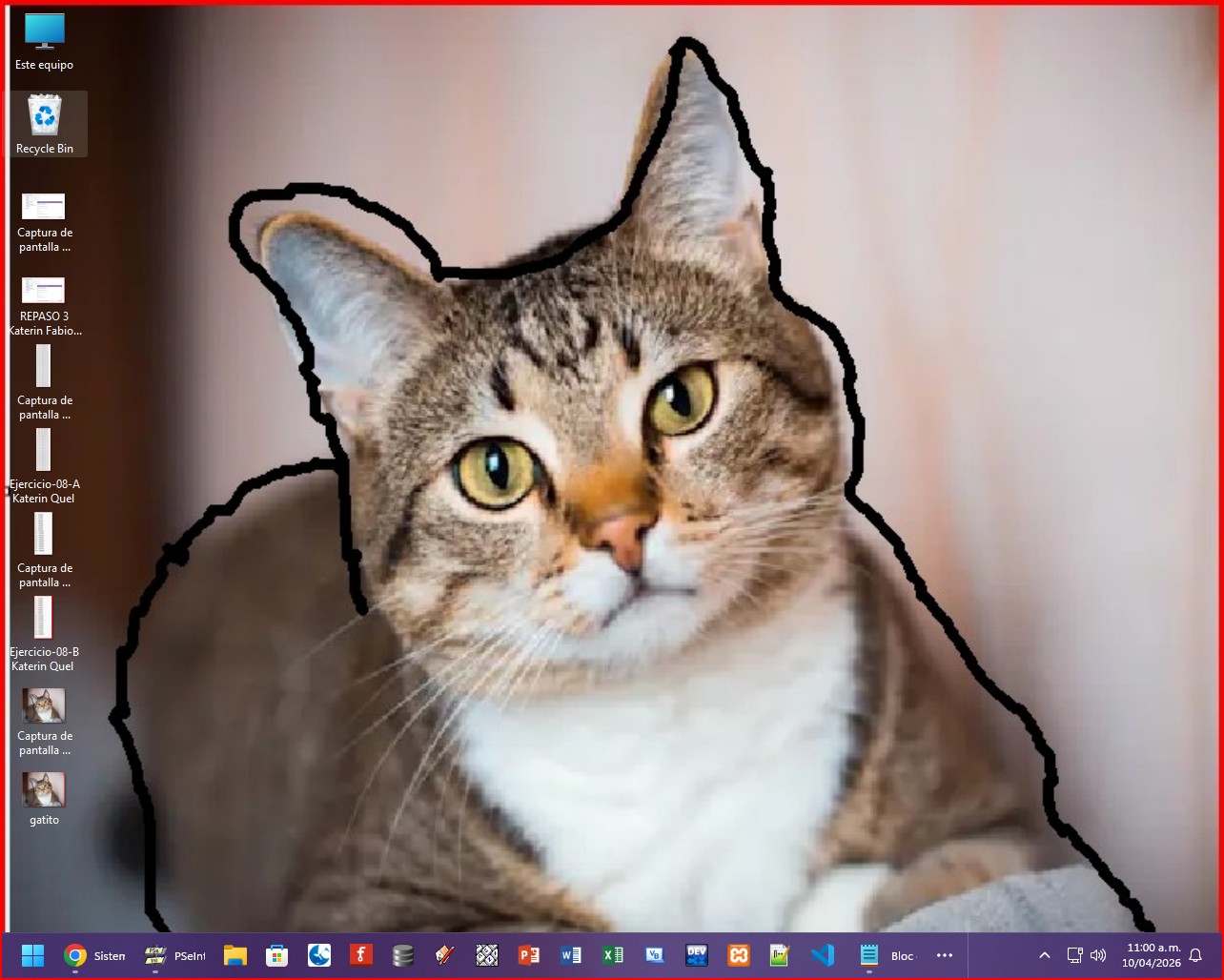Expand the hidden system tray icons chevron
Screen dimensions: 1224x980
(x=1045, y=955)
